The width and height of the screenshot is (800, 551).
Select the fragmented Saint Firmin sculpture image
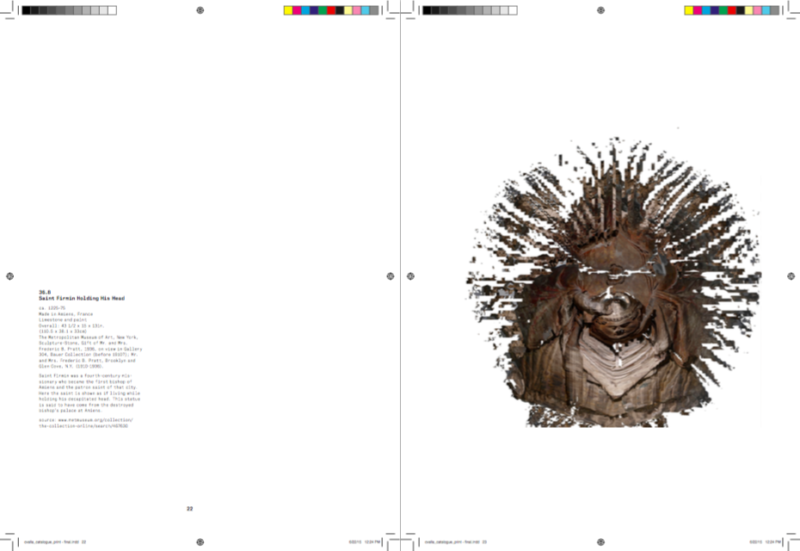pyautogui.click(x=614, y=282)
